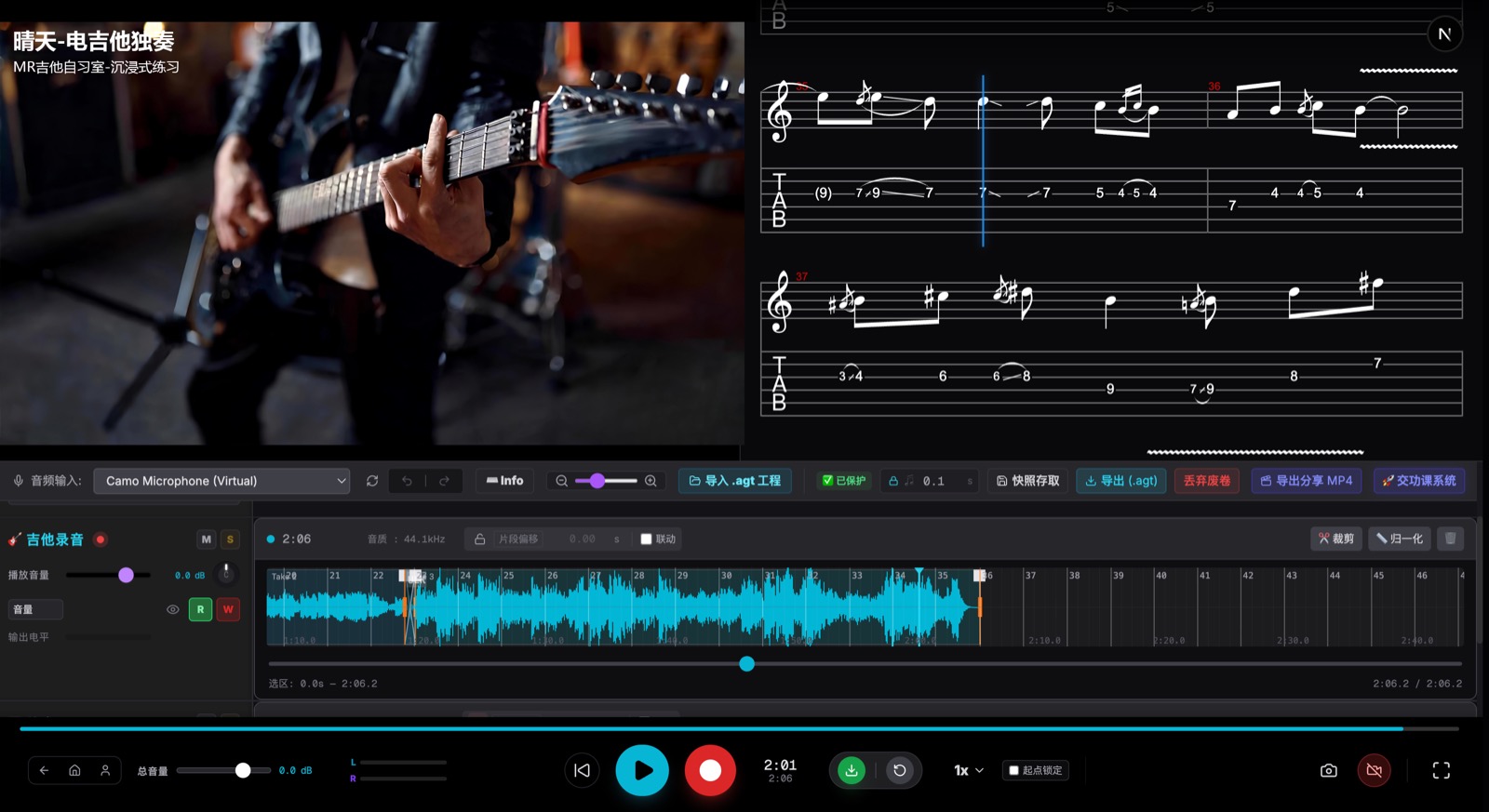Take a snapshot with camera icon
The width and height of the screenshot is (1489, 812).
tap(1328, 770)
